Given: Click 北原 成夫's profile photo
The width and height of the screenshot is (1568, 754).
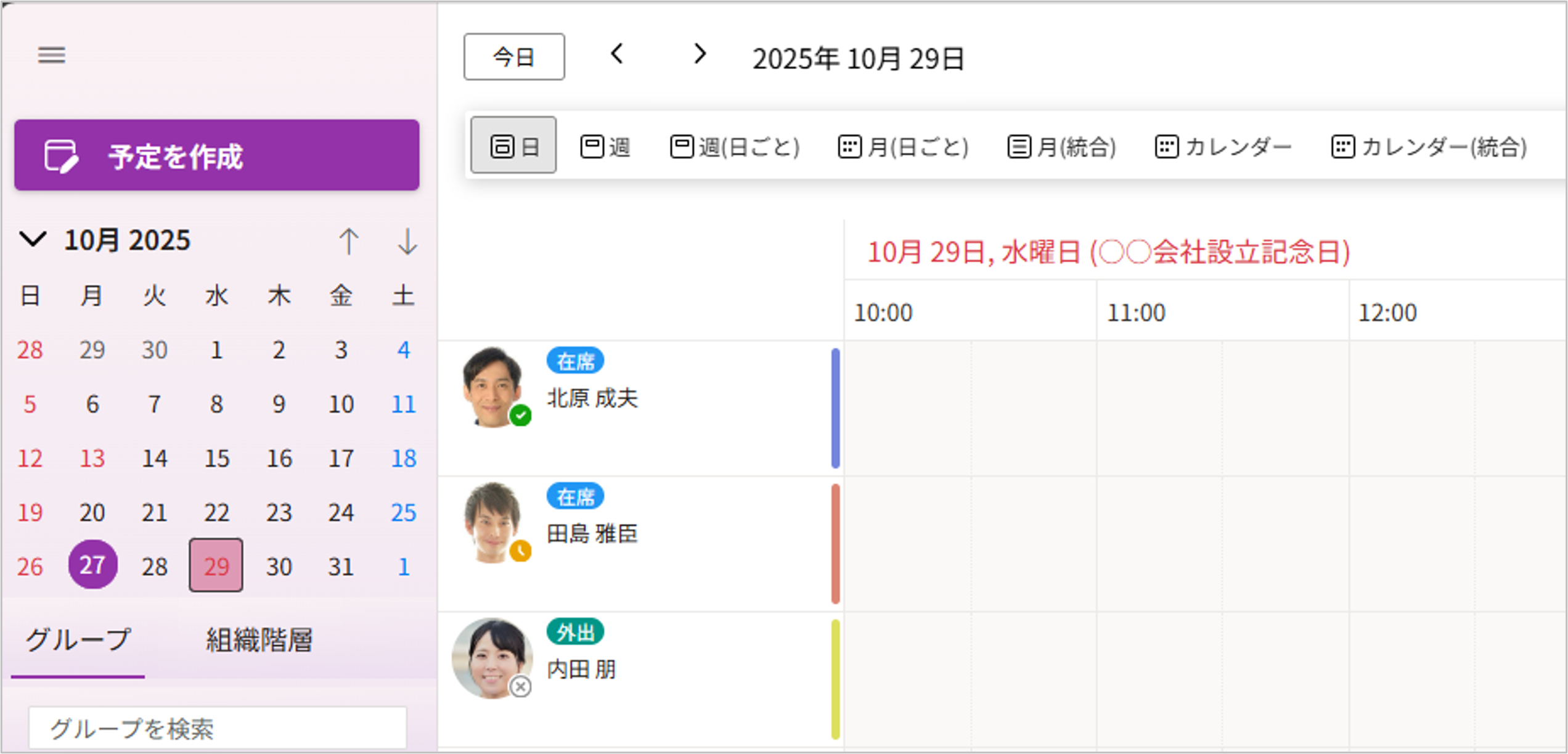Looking at the screenshot, I should 492,387.
